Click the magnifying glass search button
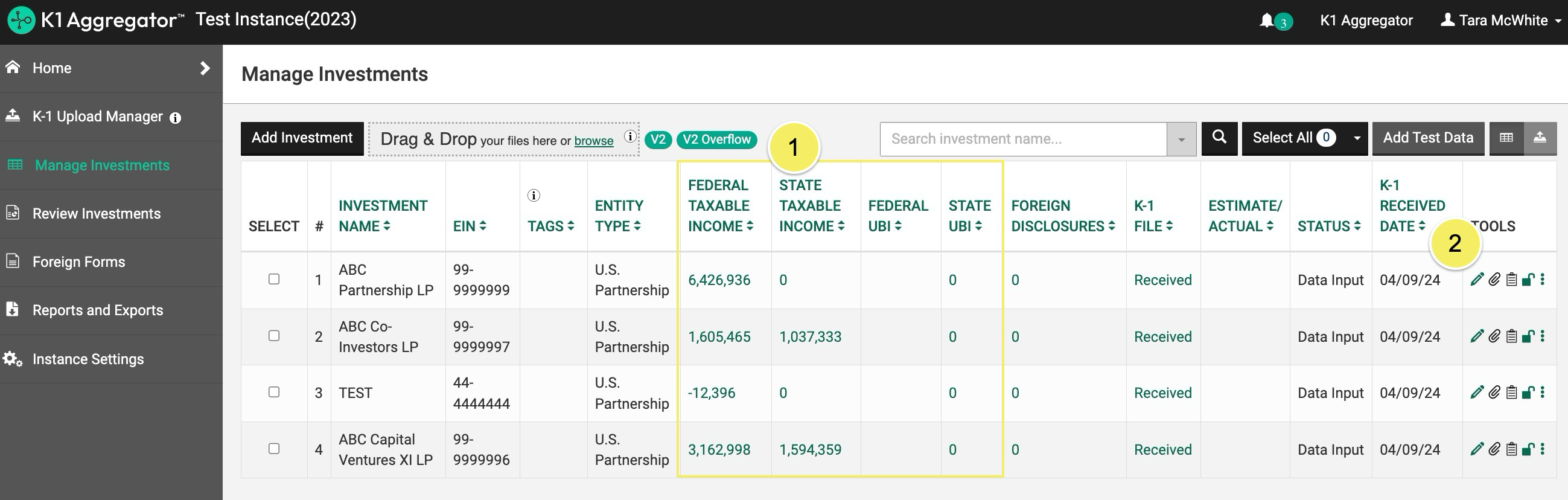 coord(1219,138)
